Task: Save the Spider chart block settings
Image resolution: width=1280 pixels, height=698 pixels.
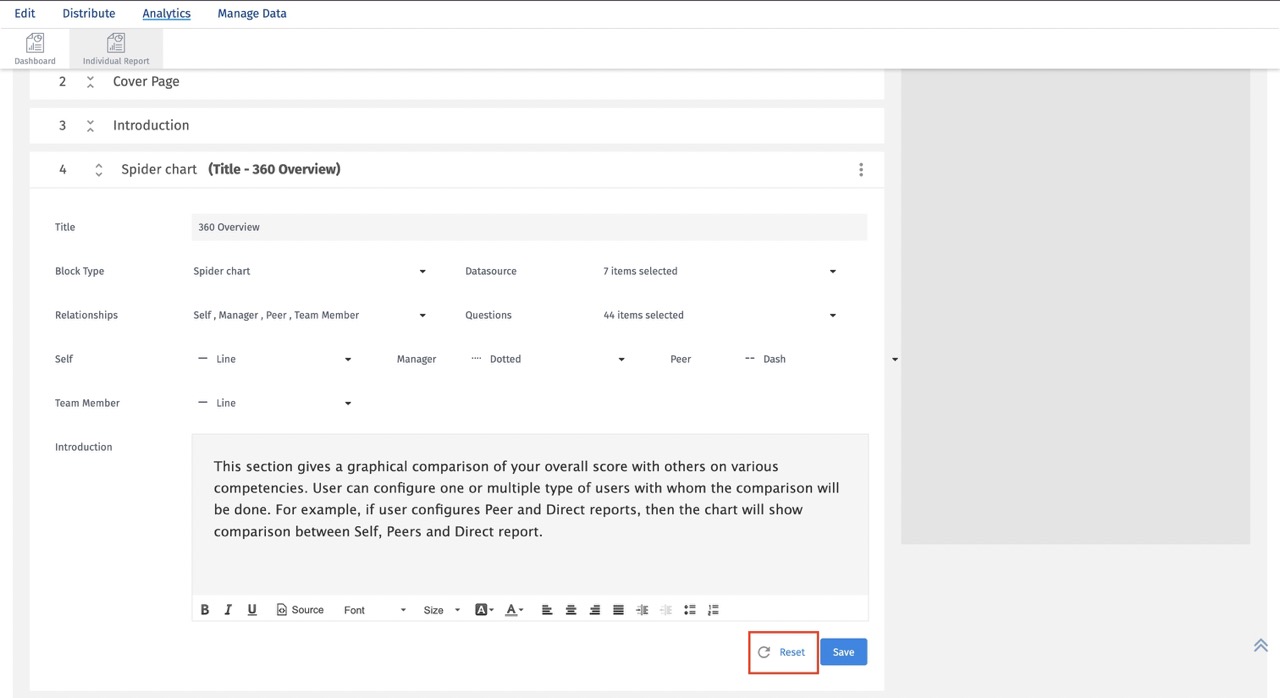Action: (x=843, y=651)
